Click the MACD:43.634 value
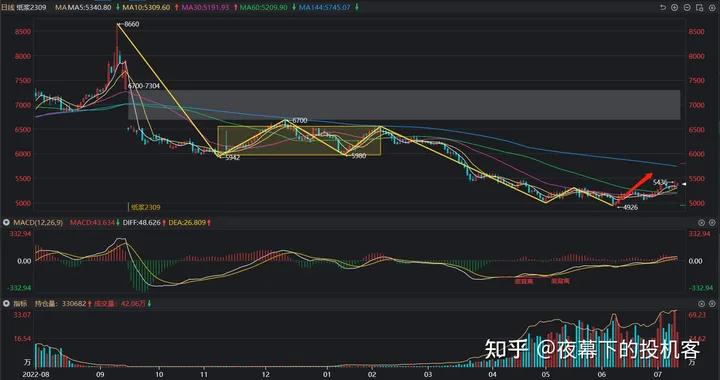The height and width of the screenshot is (380, 720). point(92,223)
